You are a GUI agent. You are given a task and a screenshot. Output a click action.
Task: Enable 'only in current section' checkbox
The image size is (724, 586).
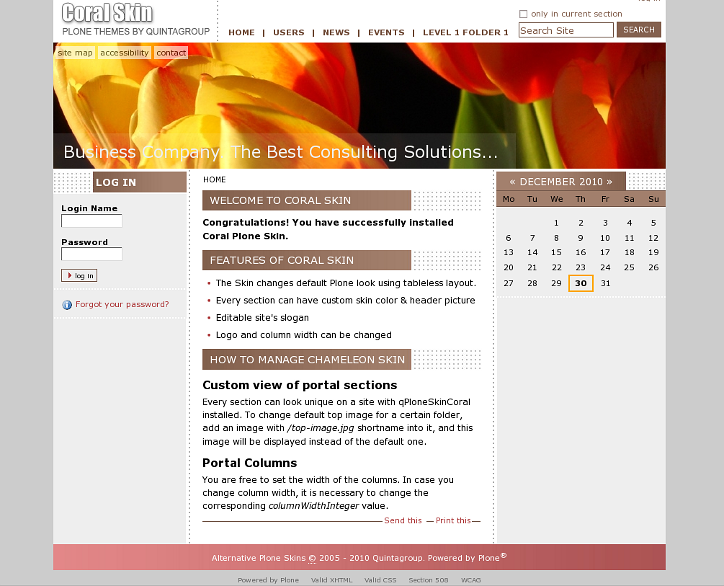tap(523, 14)
